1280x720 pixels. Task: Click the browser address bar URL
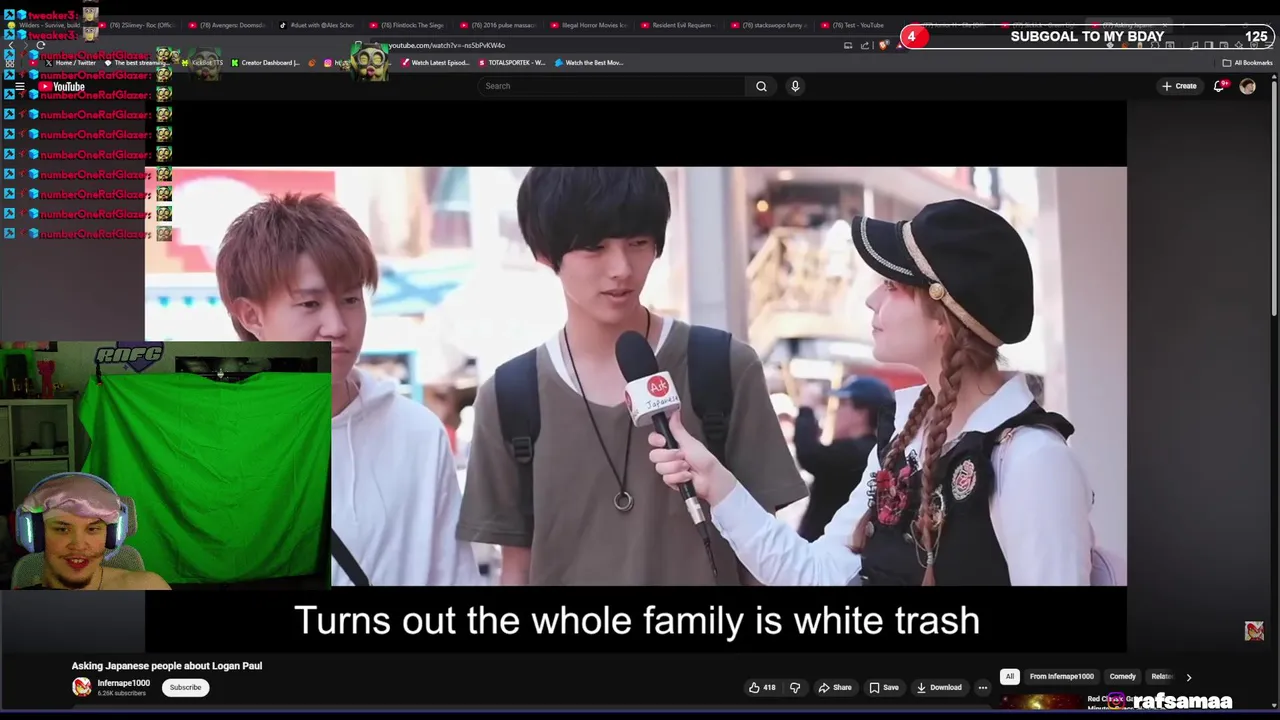(x=446, y=45)
